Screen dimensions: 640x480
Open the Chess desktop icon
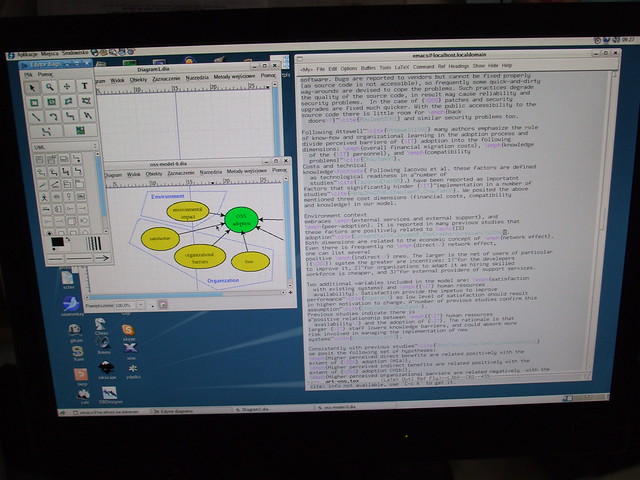tap(101, 327)
